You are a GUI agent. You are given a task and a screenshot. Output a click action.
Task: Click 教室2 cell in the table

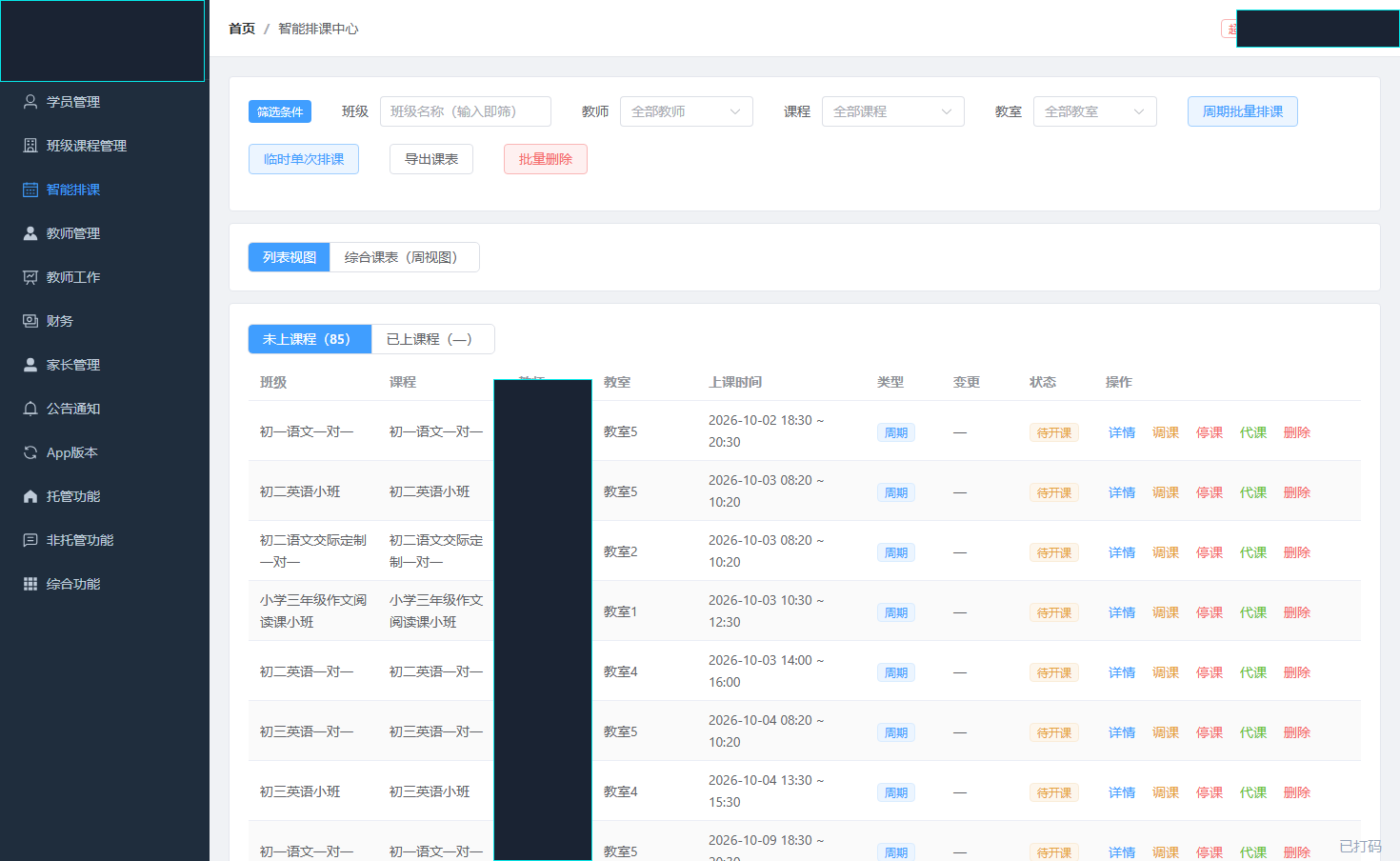click(621, 551)
